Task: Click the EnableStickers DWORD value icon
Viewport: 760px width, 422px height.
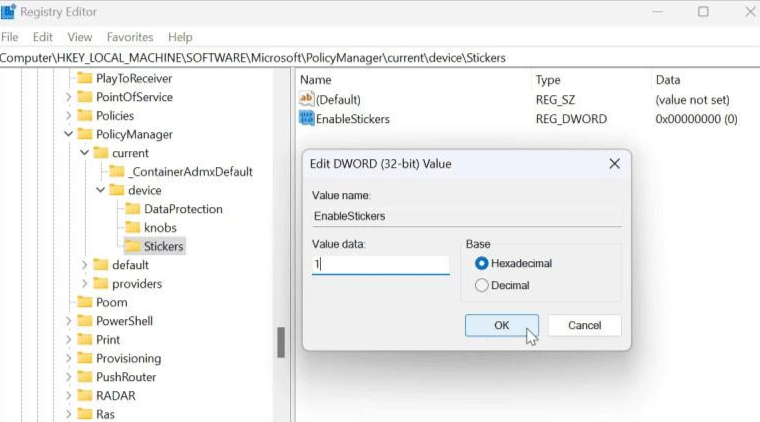Action: [x=306, y=118]
